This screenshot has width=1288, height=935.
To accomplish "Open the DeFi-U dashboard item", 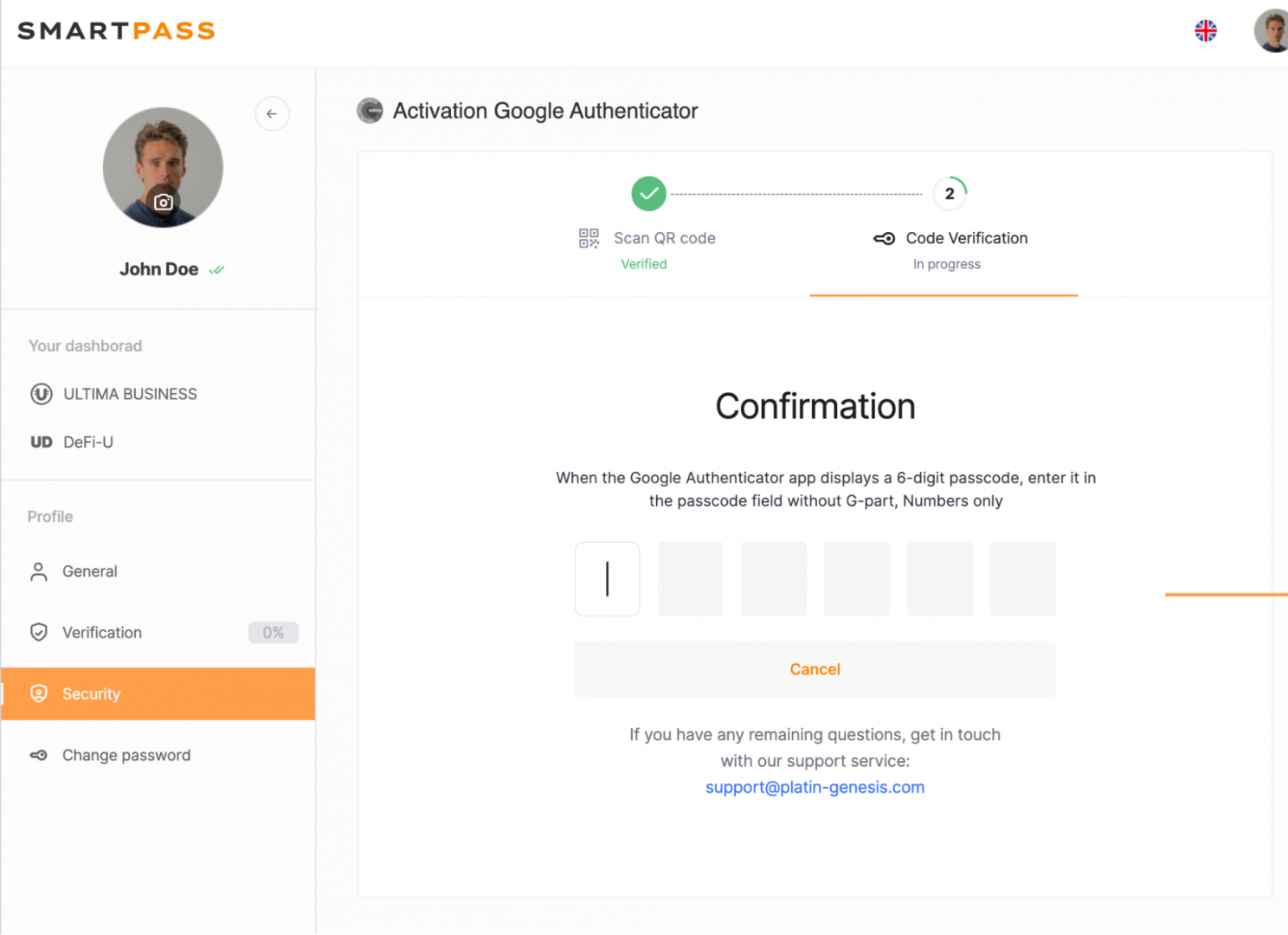I will click(87, 442).
